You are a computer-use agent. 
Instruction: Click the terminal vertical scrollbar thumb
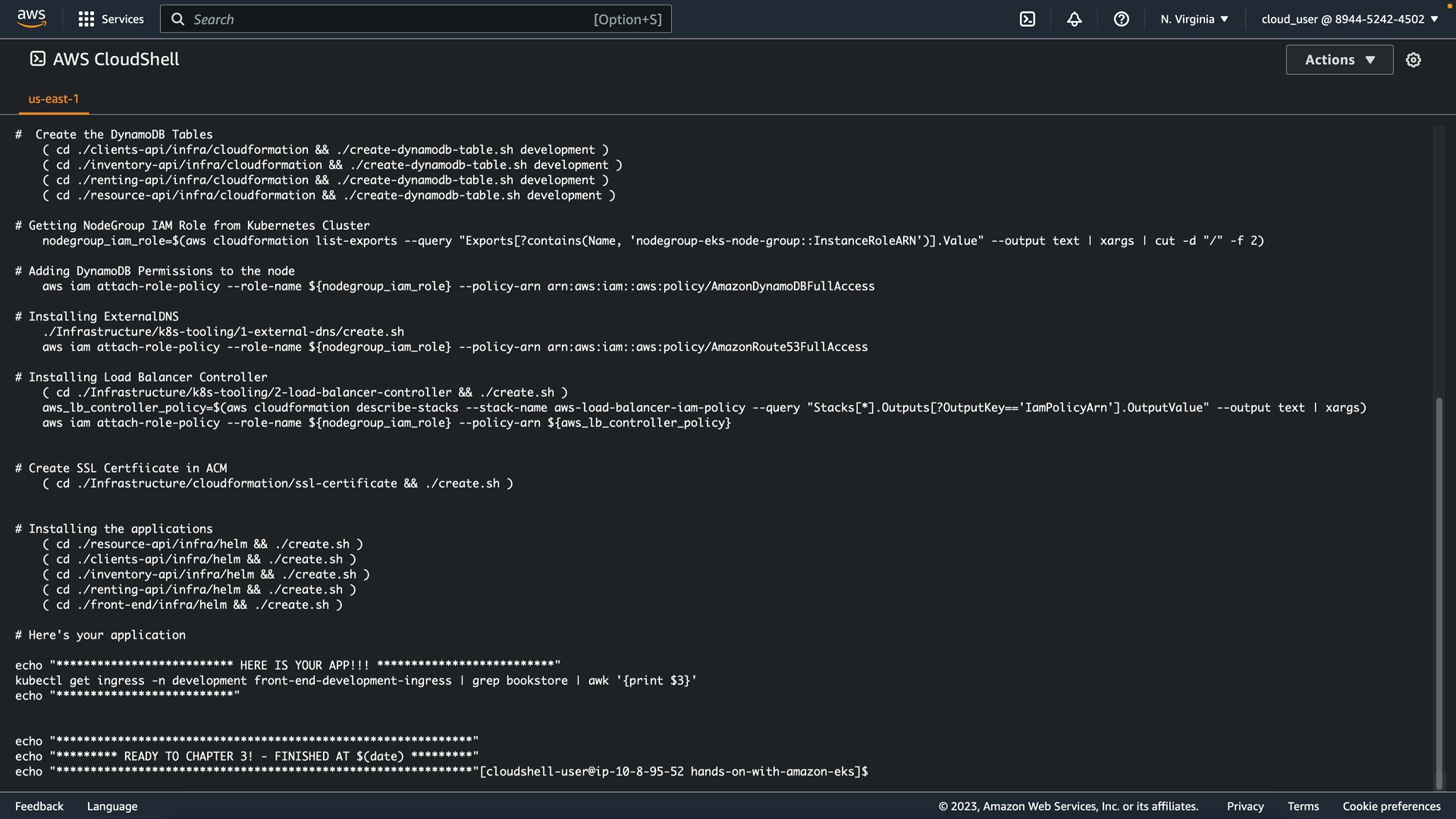[1439, 591]
